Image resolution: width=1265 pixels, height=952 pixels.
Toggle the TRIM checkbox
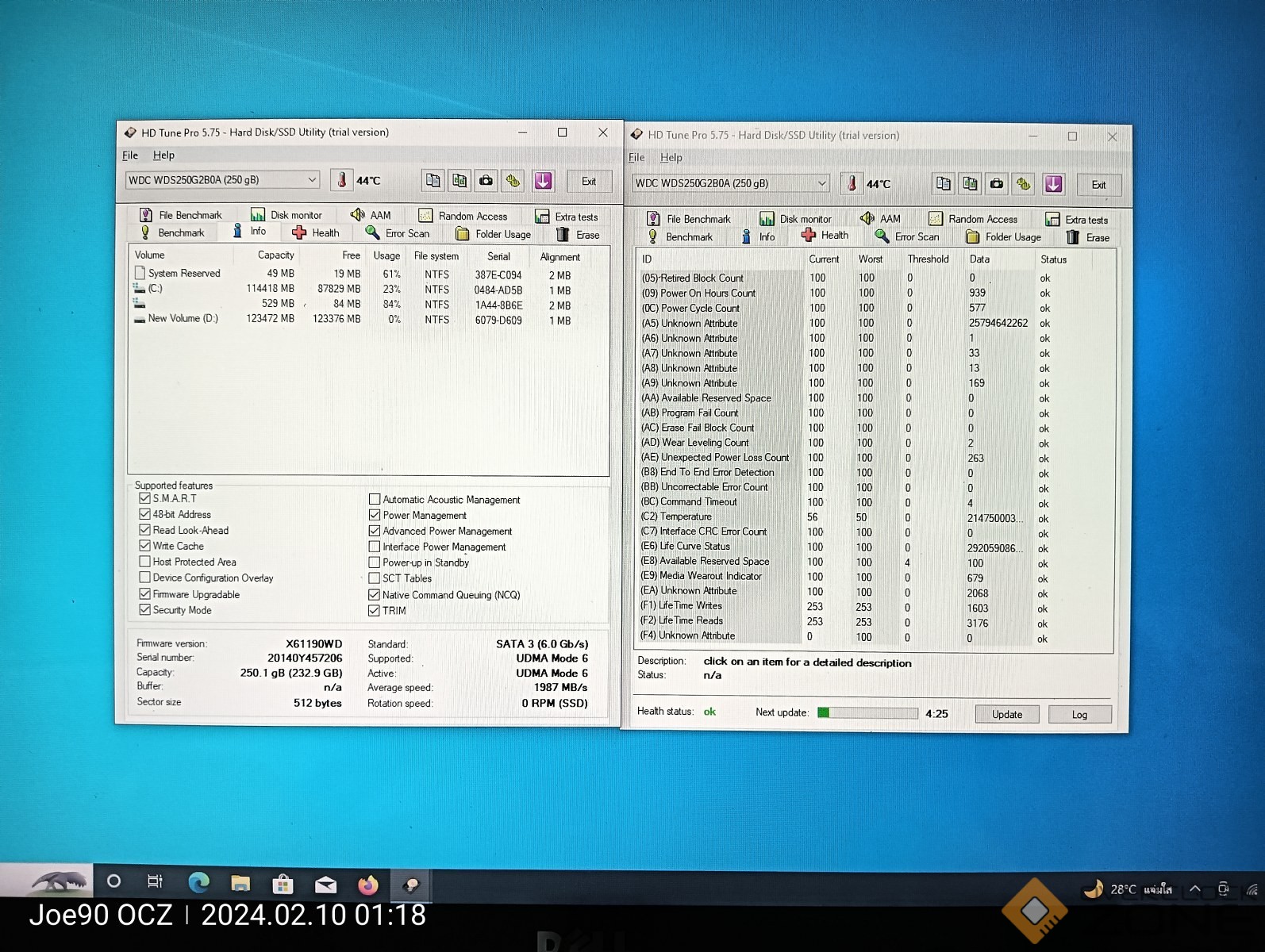(x=375, y=610)
